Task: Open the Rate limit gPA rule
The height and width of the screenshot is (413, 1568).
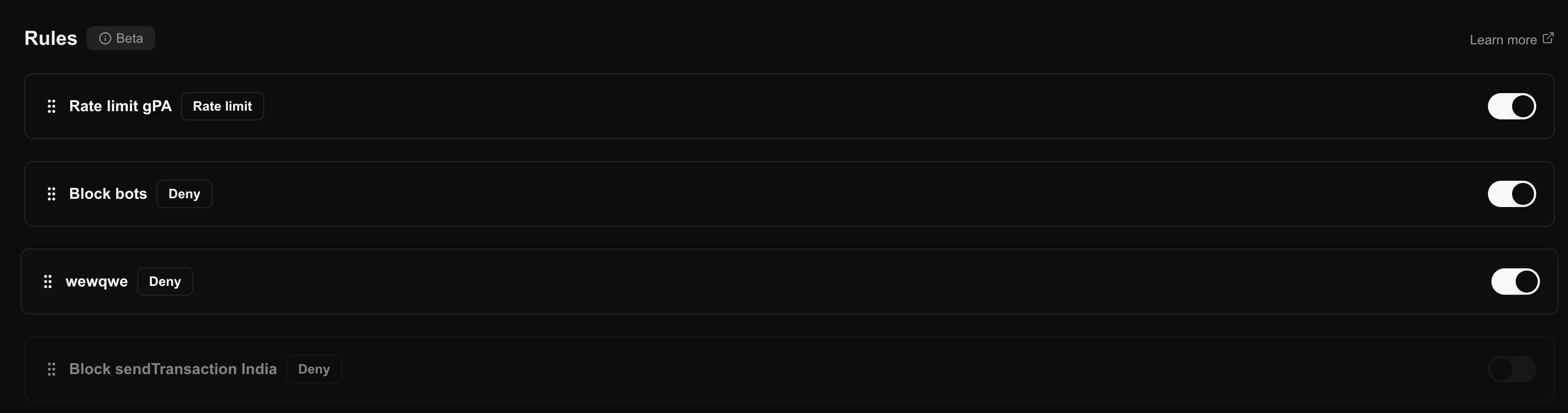Action: point(121,106)
